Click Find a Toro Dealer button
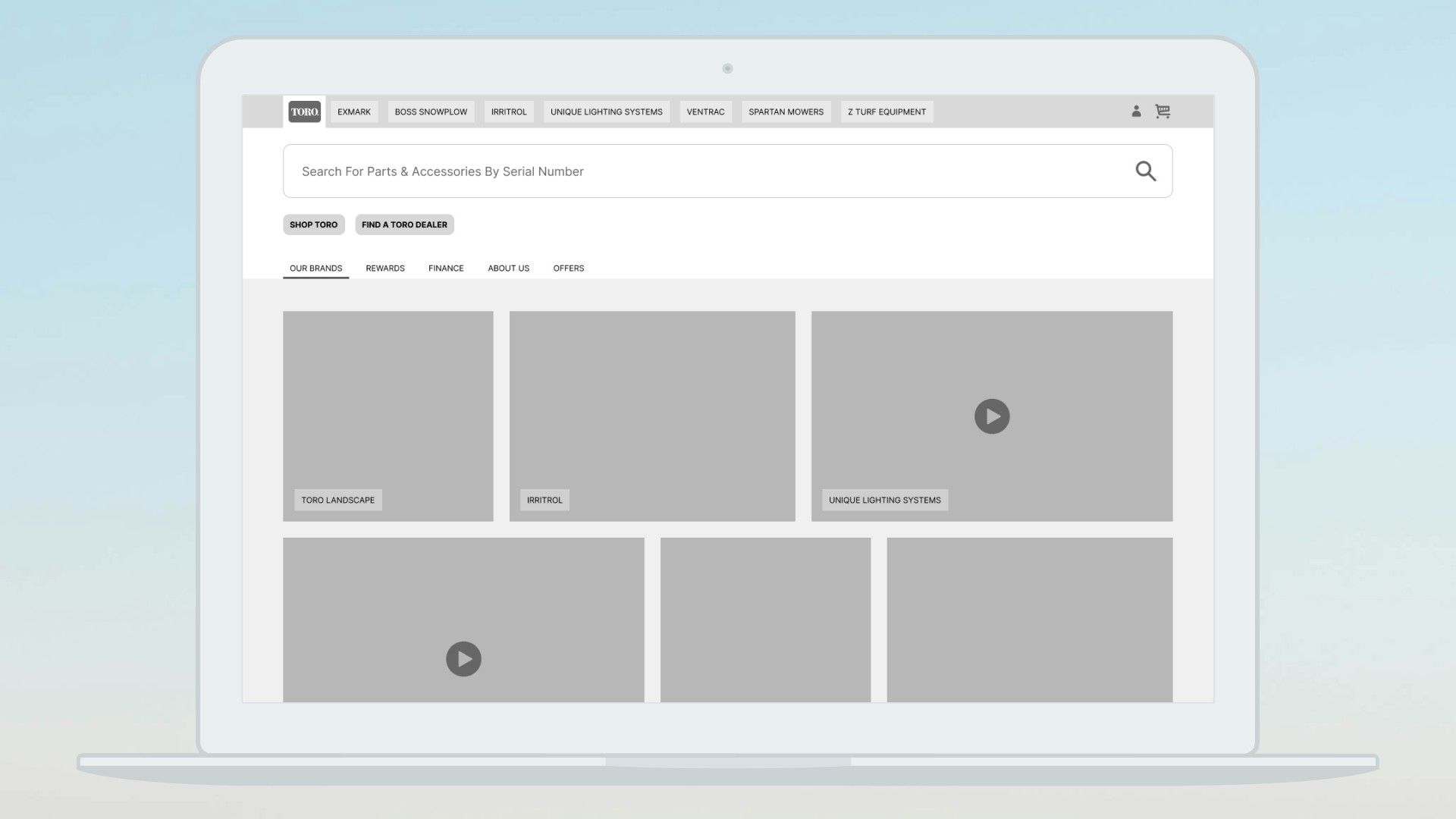 click(404, 224)
